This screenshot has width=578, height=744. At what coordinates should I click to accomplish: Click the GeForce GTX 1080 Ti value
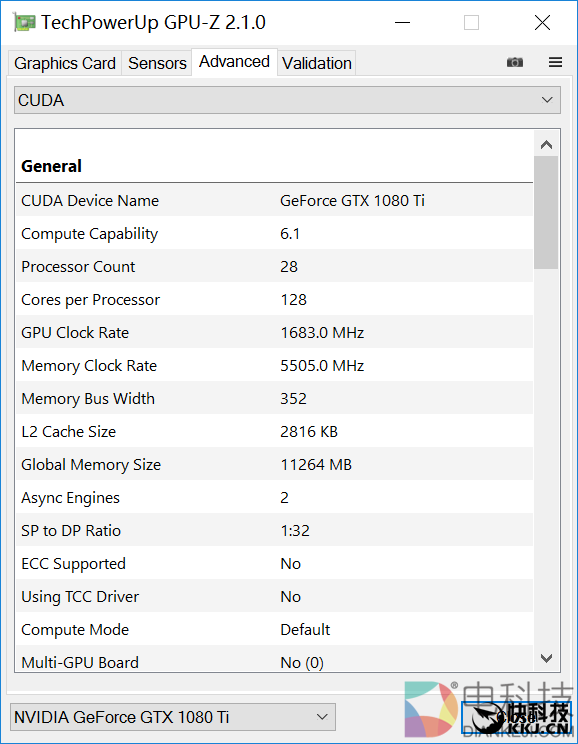352,201
